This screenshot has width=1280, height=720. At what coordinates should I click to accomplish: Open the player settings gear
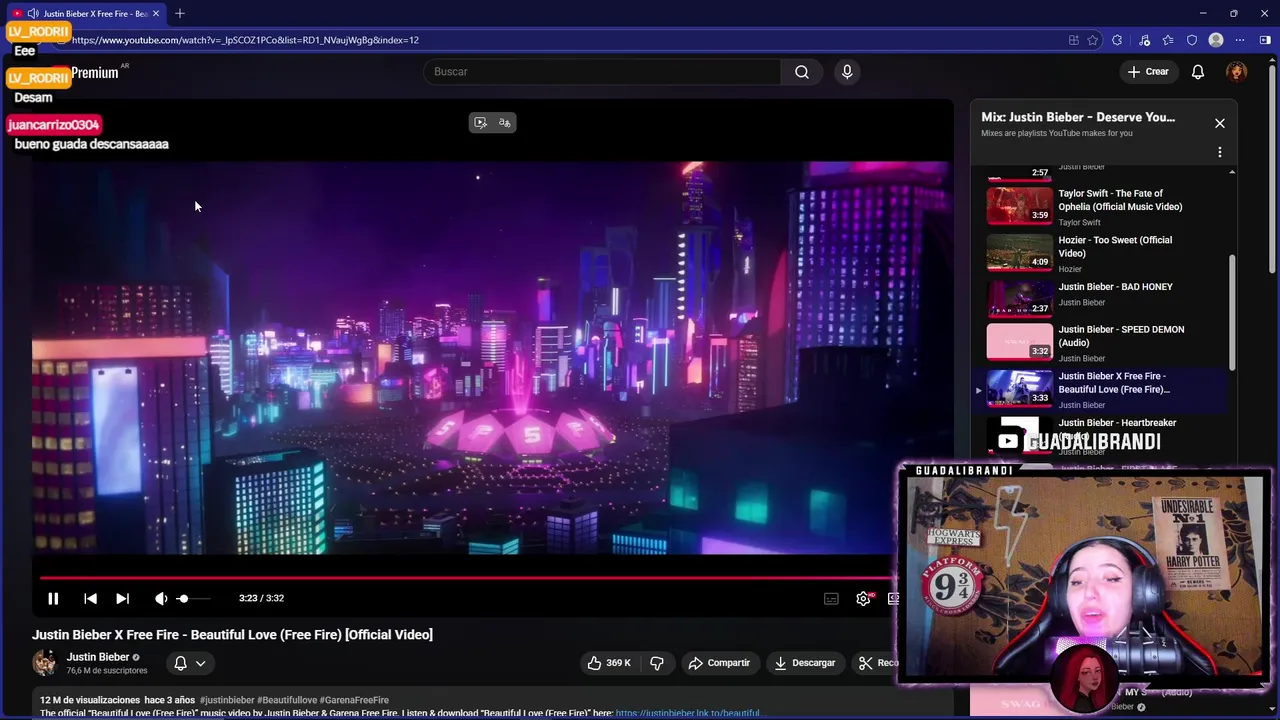pos(863,598)
